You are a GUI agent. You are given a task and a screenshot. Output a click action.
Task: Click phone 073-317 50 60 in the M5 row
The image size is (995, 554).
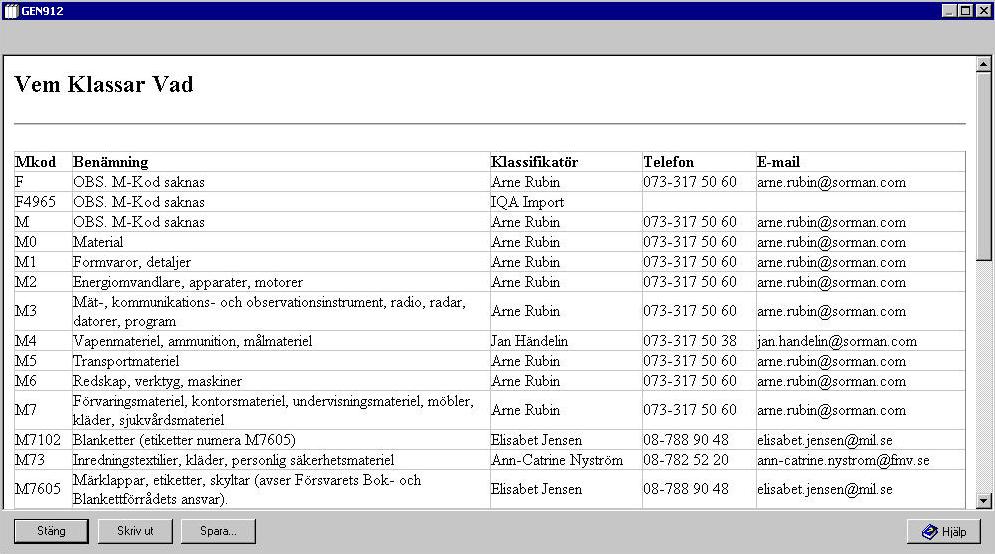690,361
